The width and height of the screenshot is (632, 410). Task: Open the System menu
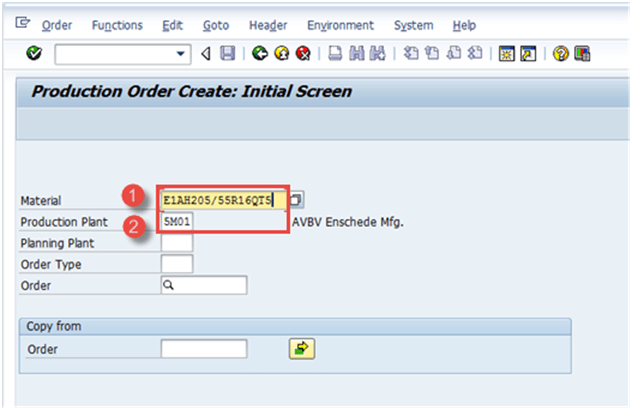tap(413, 25)
